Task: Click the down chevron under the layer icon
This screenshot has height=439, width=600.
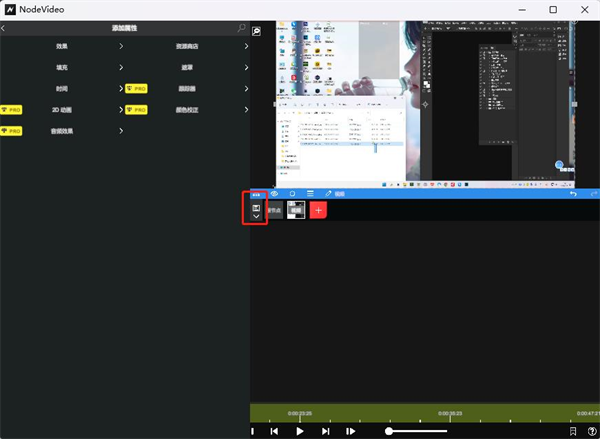Action: 257,217
